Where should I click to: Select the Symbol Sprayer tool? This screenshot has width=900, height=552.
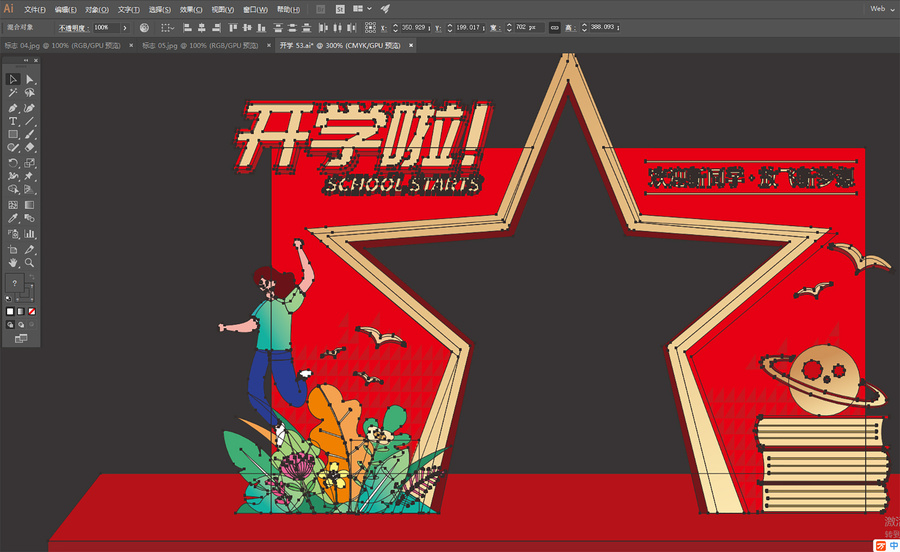click(x=13, y=234)
